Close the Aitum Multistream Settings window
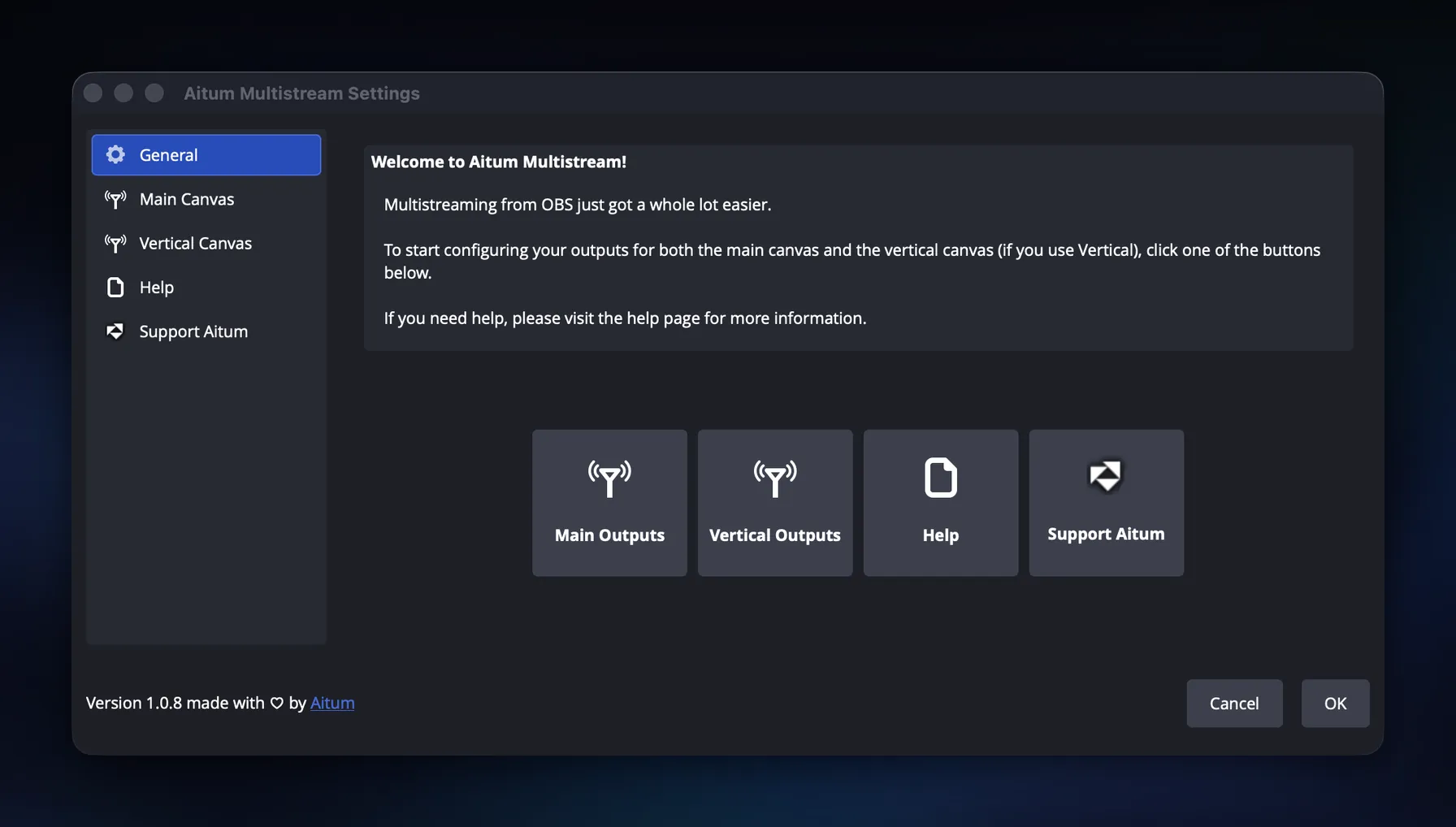The image size is (1456, 827). pos(93,93)
